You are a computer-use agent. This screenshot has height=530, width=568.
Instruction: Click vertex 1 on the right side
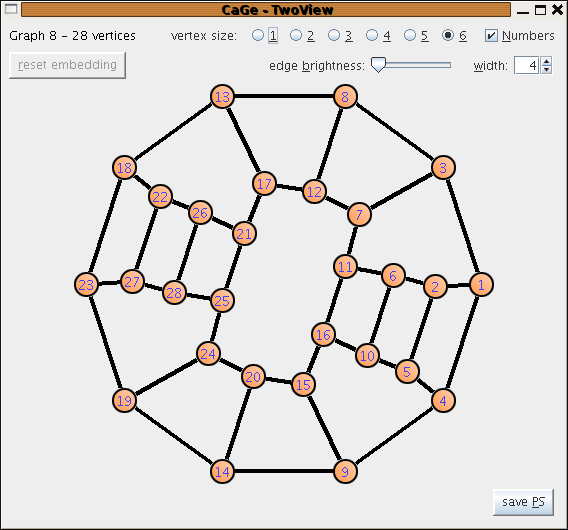481,285
